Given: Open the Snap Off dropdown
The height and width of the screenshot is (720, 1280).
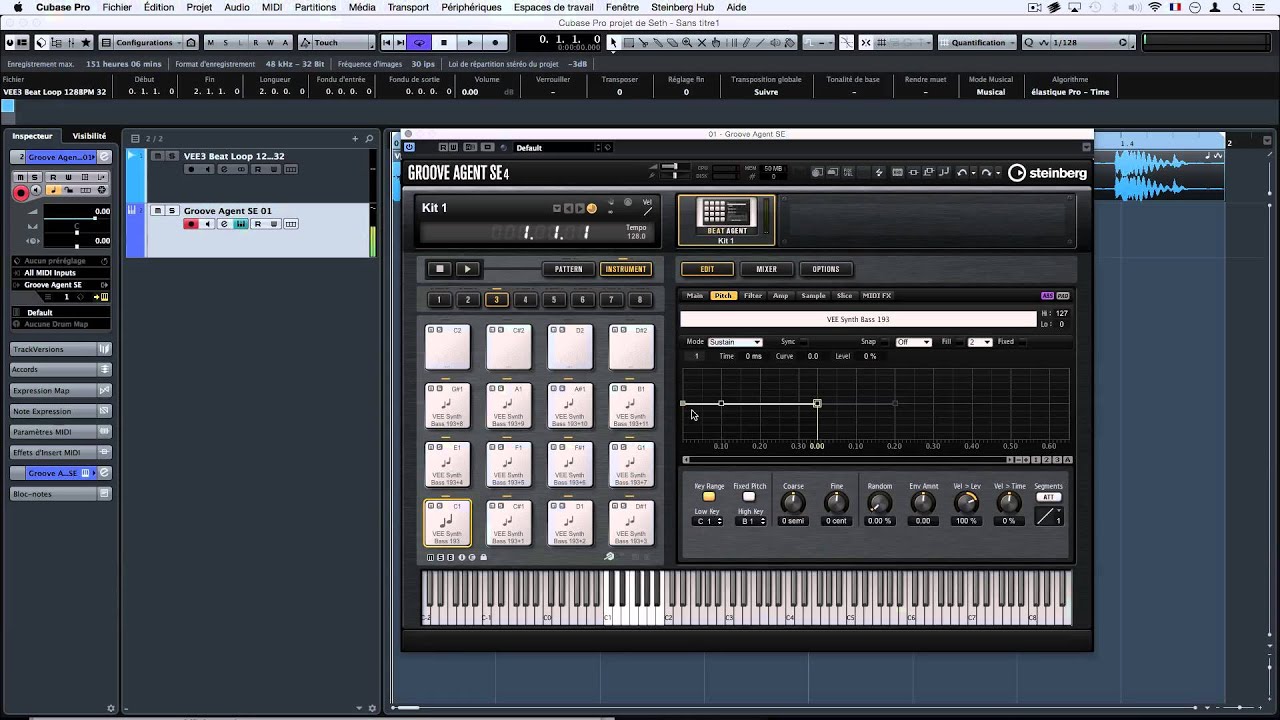Looking at the screenshot, I should [914, 342].
